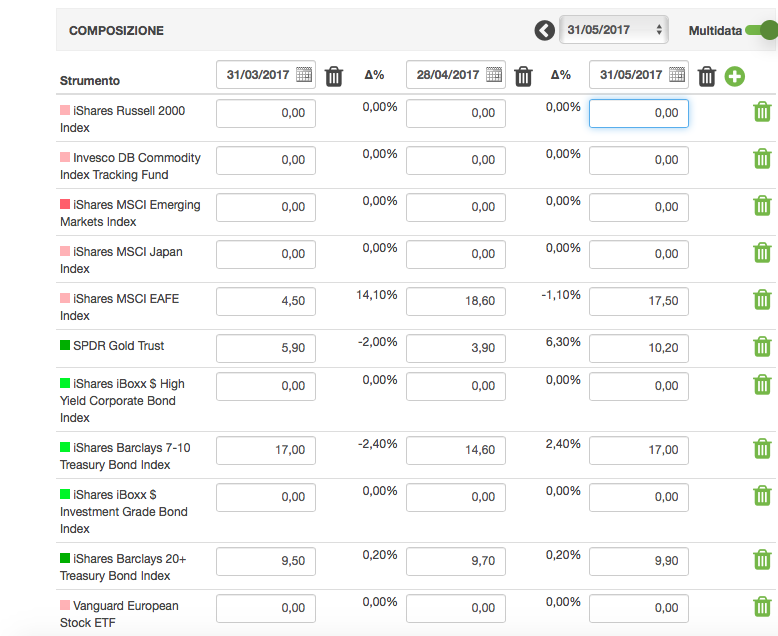The width and height of the screenshot is (778, 636).
Task: Remove iShares Barclays 20+ Treasury Bond Index row
Action: (762, 560)
